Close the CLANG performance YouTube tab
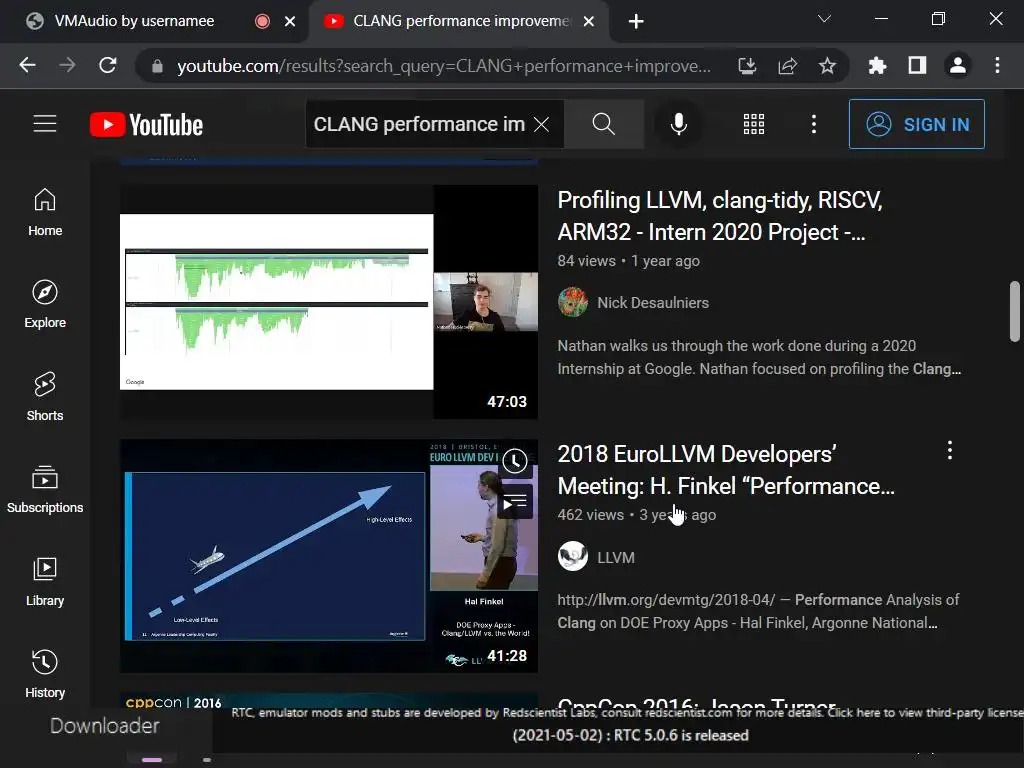This screenshot has height=768, width=1024. [588, 22]
